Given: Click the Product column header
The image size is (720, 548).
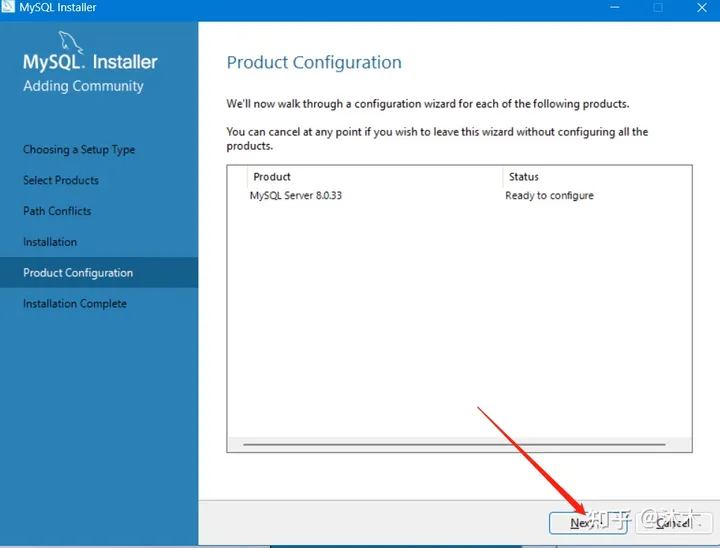Looking at the screenshot, I should pos(272,176).
